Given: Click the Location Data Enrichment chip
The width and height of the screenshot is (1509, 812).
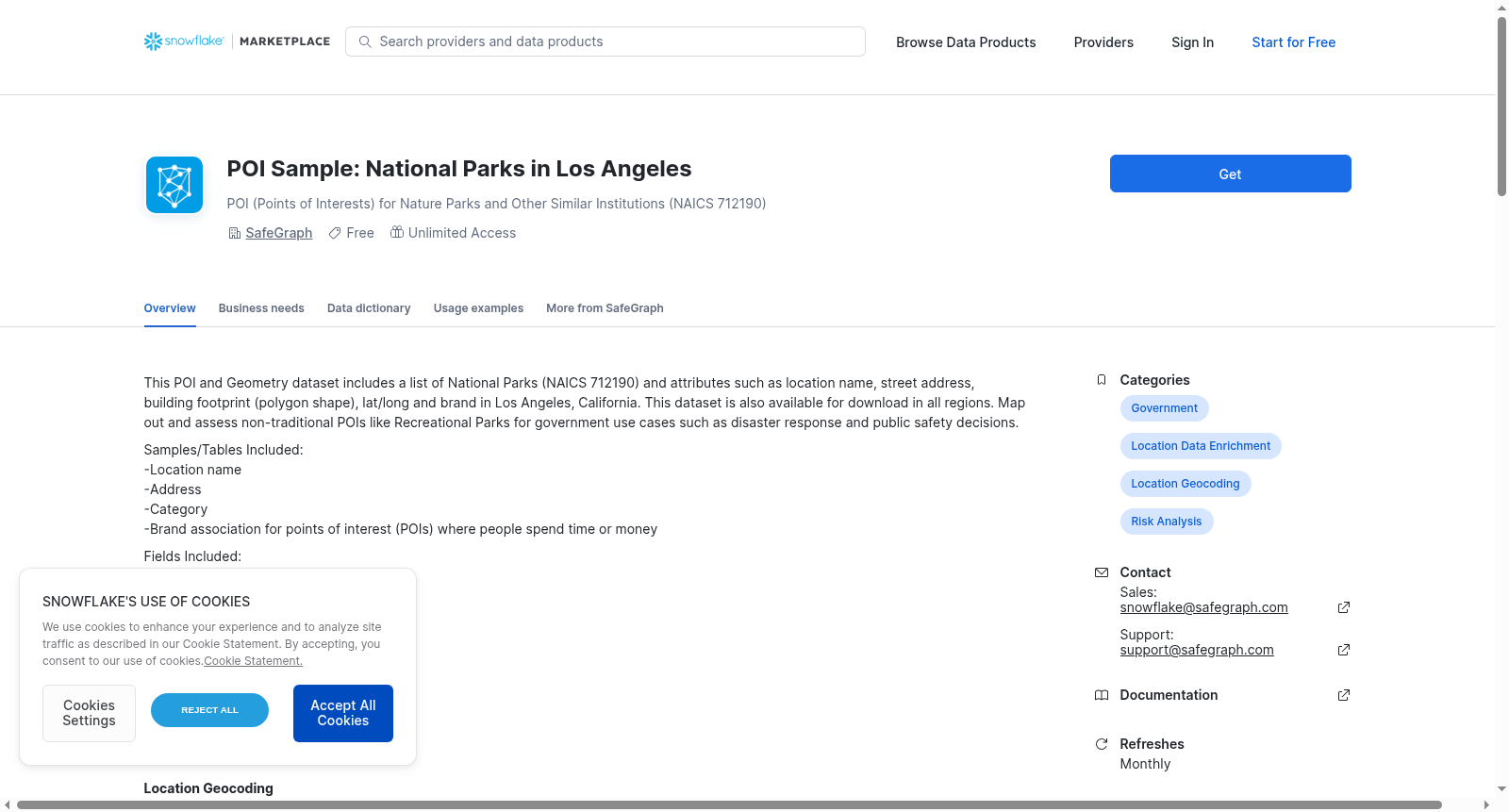Looking at the screenshot, I should coord(1201,446).
